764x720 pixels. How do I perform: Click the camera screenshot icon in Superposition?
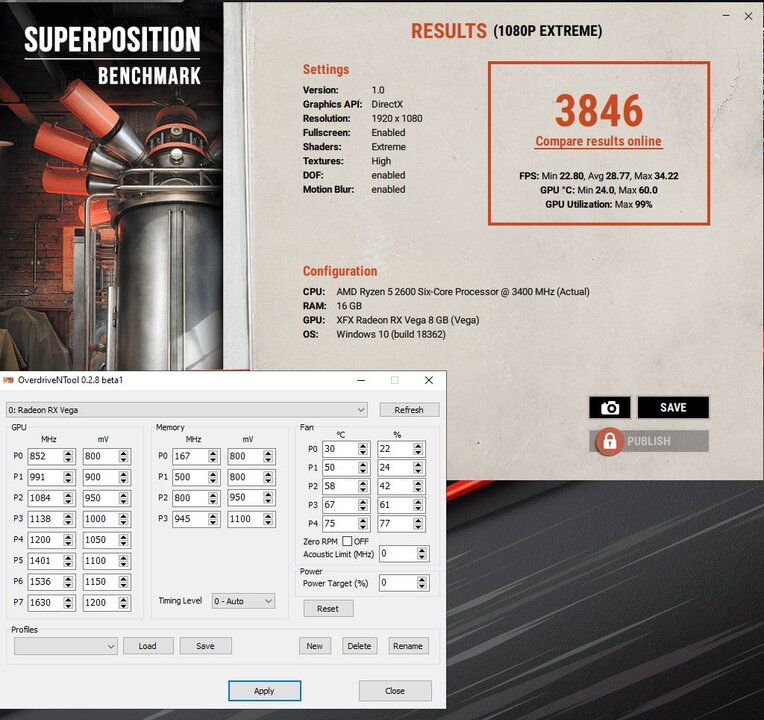pyautogui.click(x=609, y=407)
